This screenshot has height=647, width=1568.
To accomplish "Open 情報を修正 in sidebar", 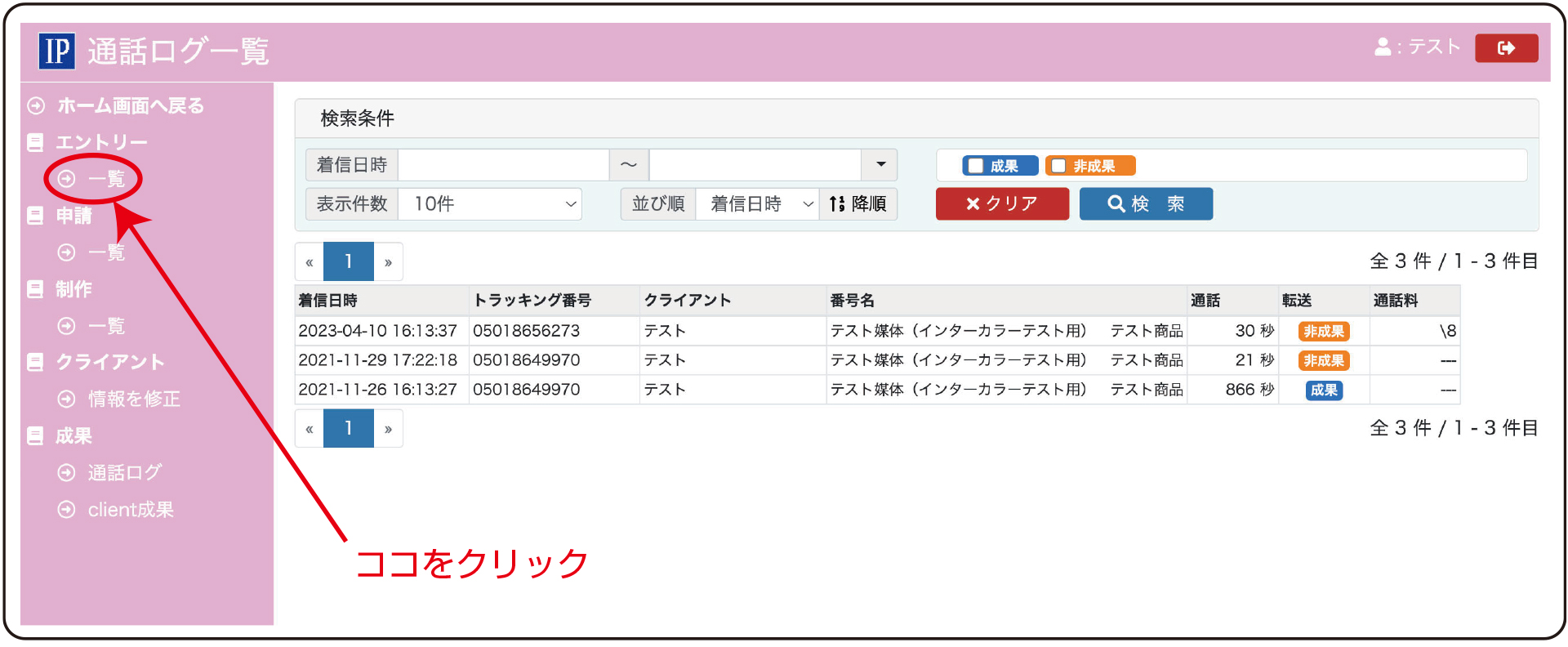I will [x=134, y=399].
